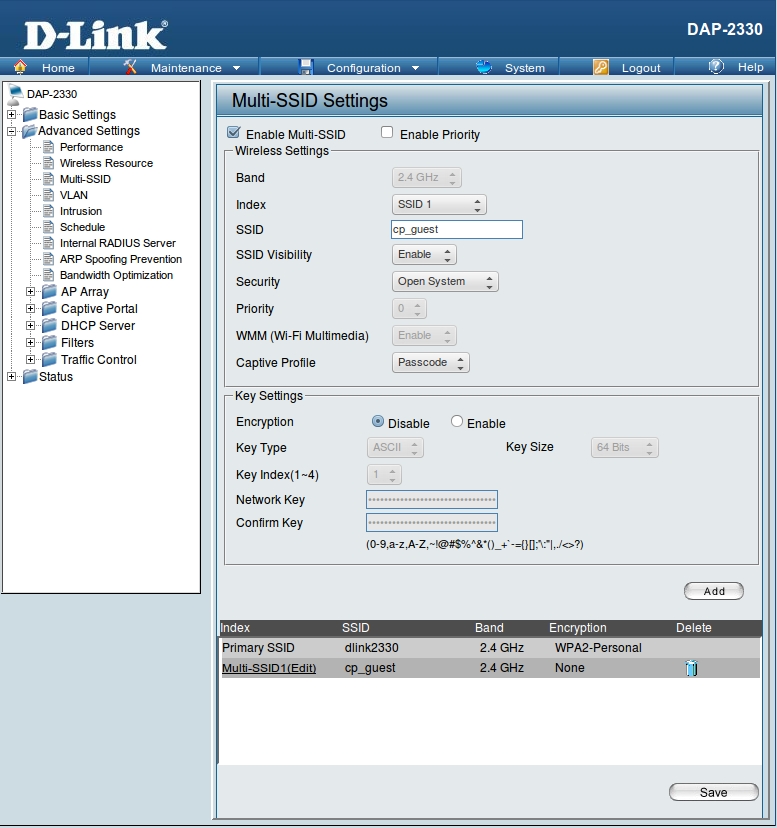Click the Add button
777x828 pixels.
coord(713,591)
